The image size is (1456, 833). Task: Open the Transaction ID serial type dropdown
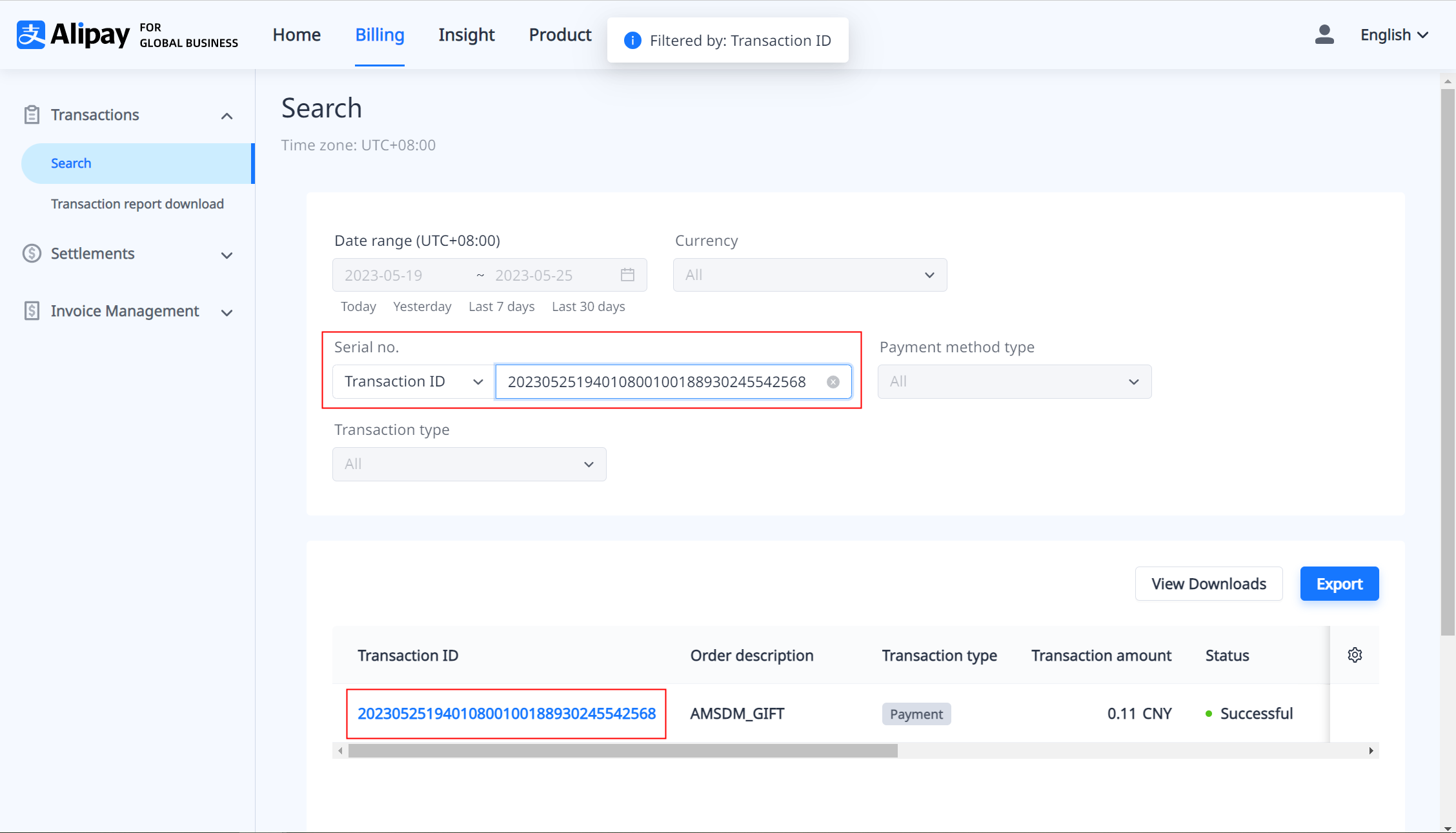pyautogui.click(x=413, y=381)
